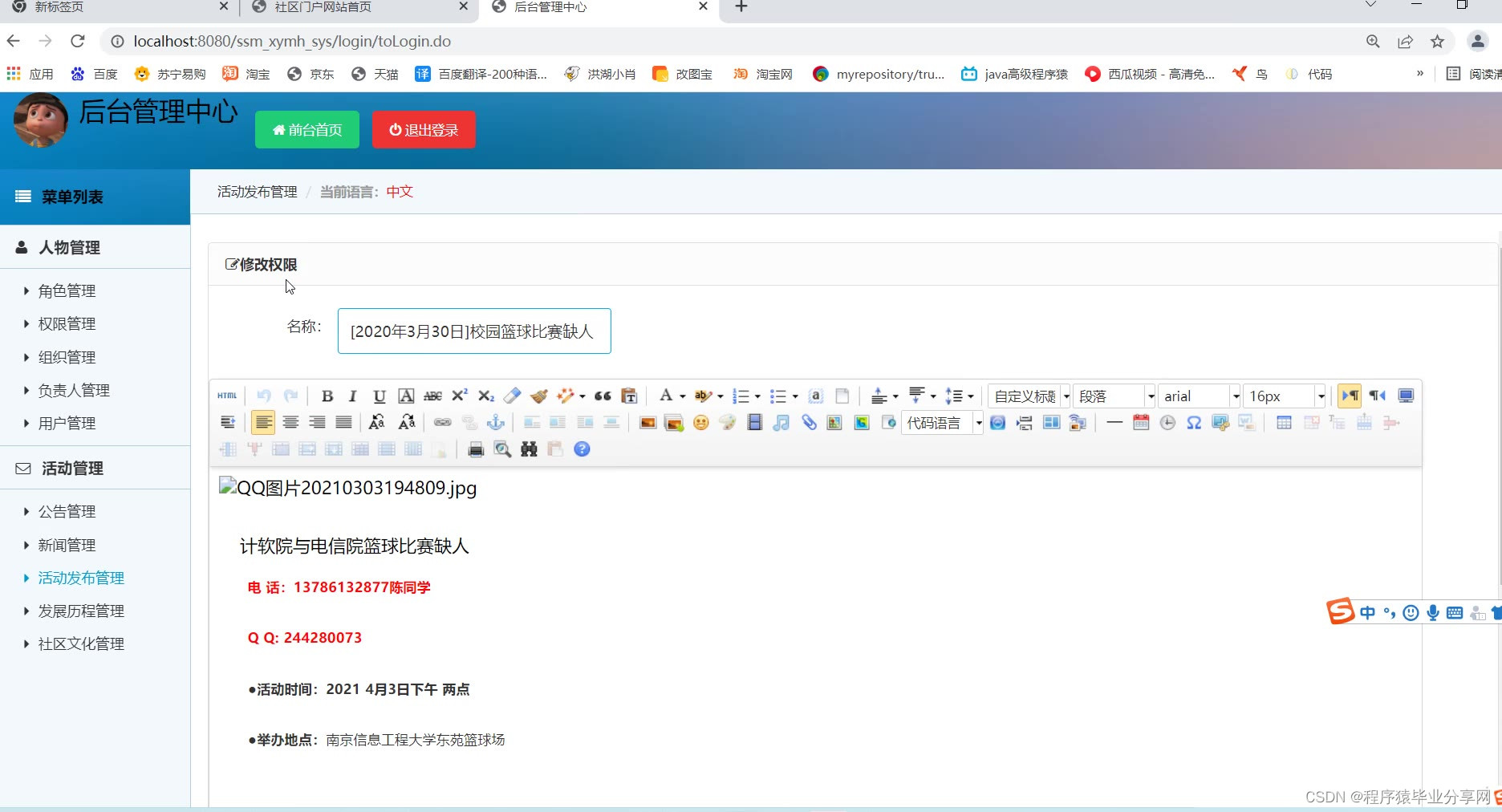The height and width of the screenshot is (812, 1502).
Task: Open search and replace binoculars icon
Action: tap(529, 449)
